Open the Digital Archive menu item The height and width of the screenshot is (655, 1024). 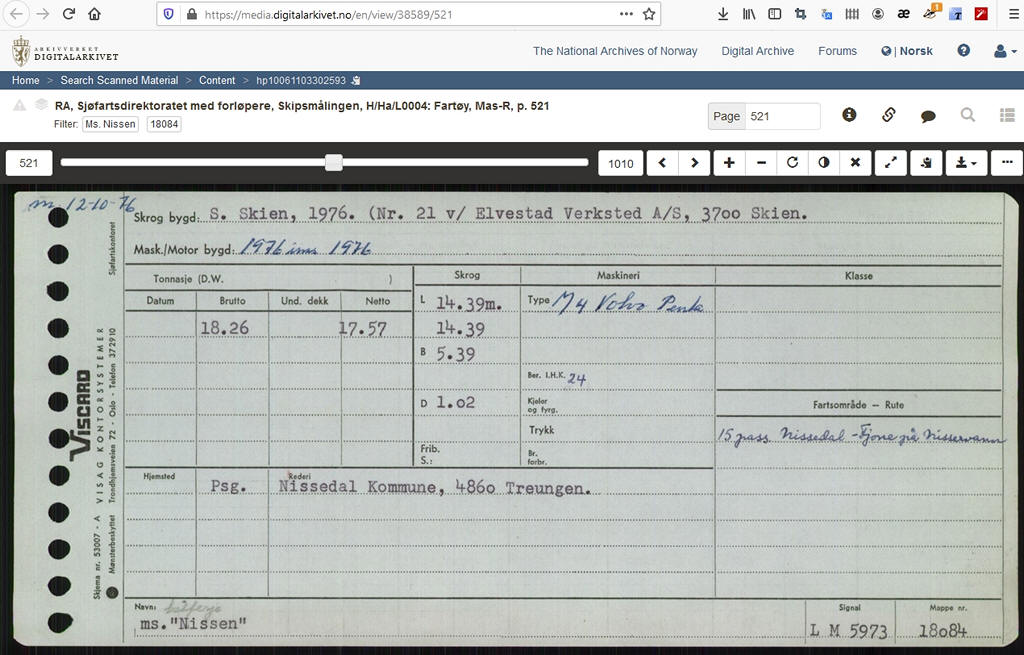757,51
